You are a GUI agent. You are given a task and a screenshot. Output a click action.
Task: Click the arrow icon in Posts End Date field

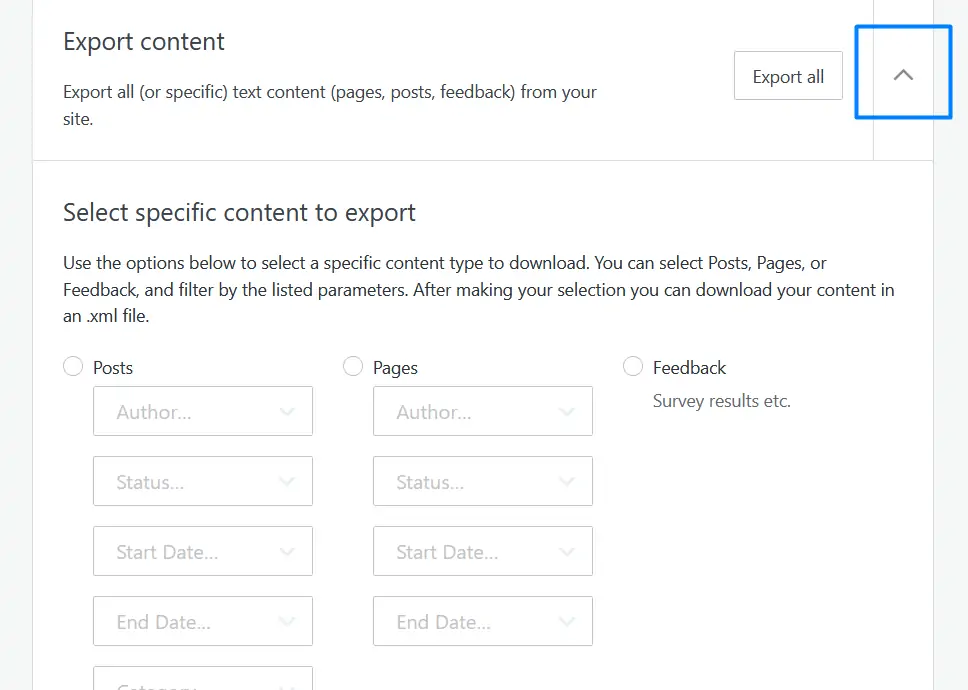coord(287,622)
